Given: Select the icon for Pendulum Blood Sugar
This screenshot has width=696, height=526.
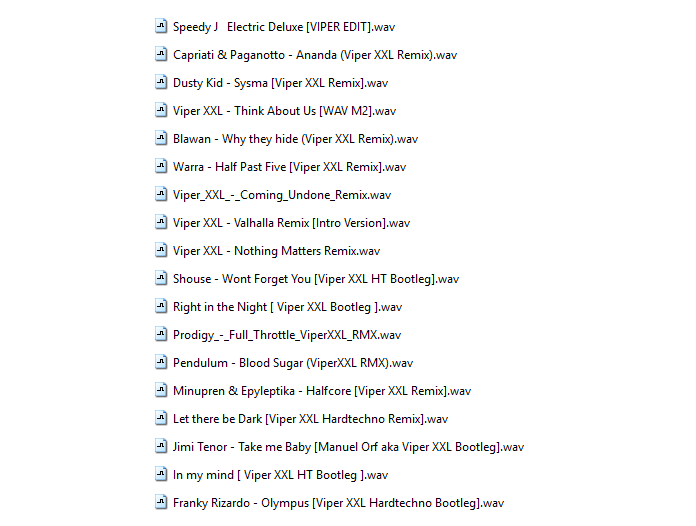Looking at the screenshot, I should [x=161, y=361].
